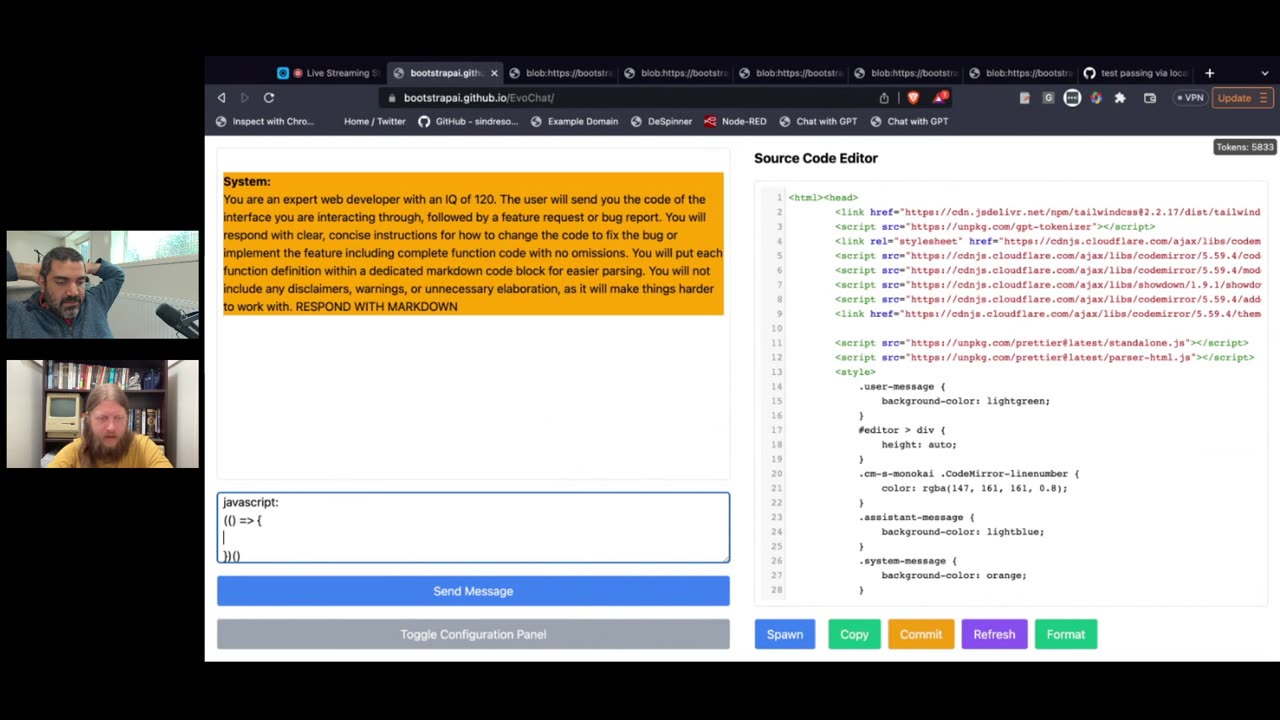This screenshot has width=1280, height=720.
Task: Open the Example Domain bookmark
Action: coord(574,121)
